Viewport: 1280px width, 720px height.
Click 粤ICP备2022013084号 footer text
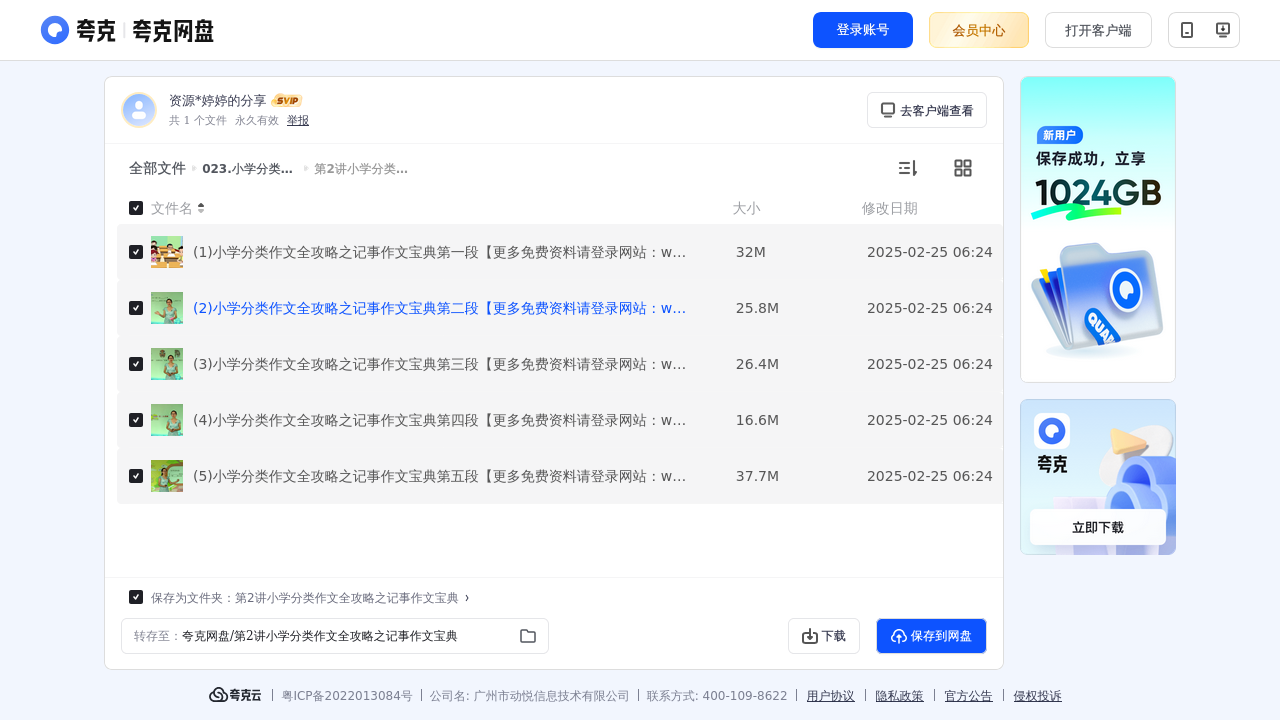click(x=347, y=696)
